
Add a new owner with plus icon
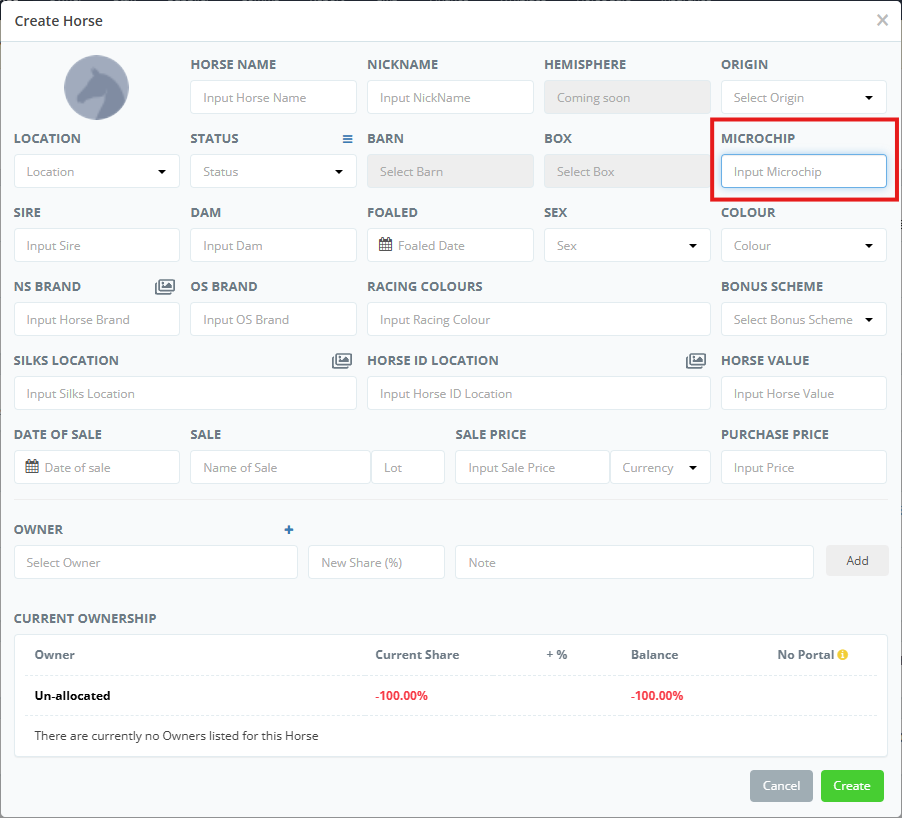[289, 530]
